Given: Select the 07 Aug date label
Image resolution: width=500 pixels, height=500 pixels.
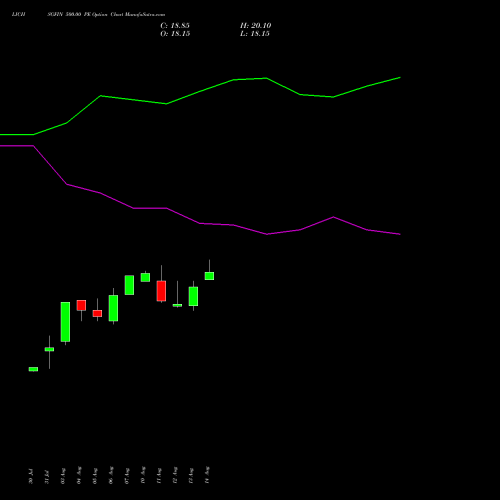Looking at the screenshot, I should click(x=127, y=476).
